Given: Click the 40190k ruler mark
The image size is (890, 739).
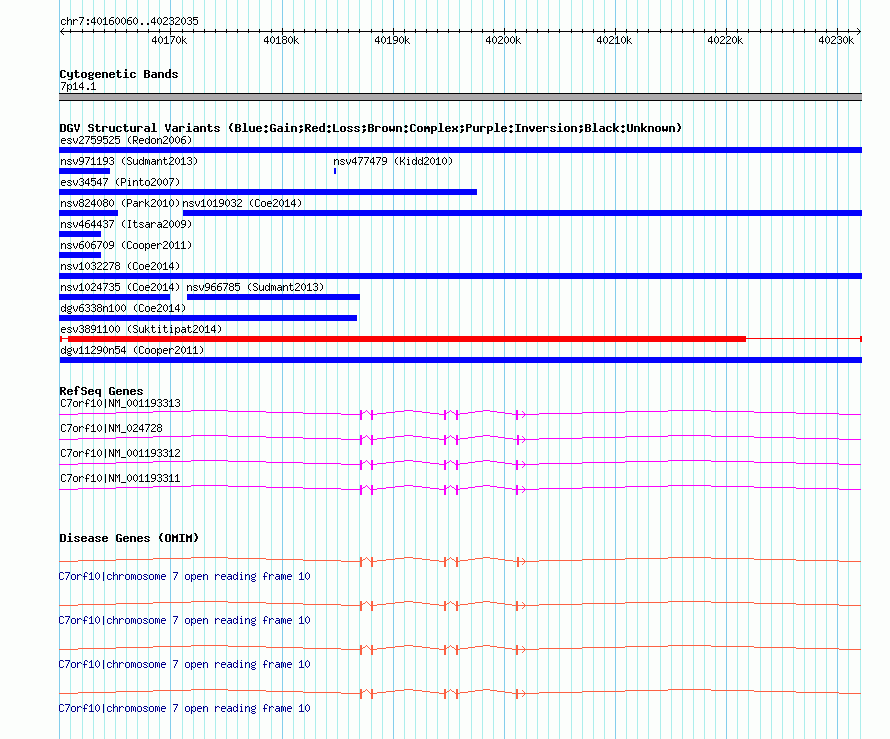Looking at the screenshot, I should point(392,40).
